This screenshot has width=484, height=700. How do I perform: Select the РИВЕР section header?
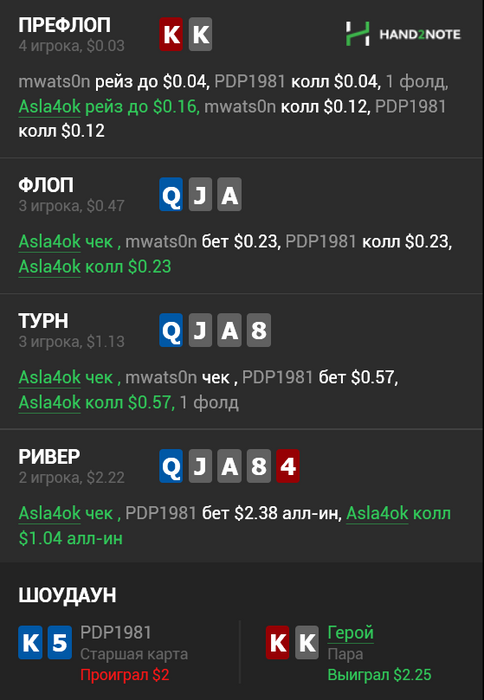pyautogui.click(x=49, y=457)
